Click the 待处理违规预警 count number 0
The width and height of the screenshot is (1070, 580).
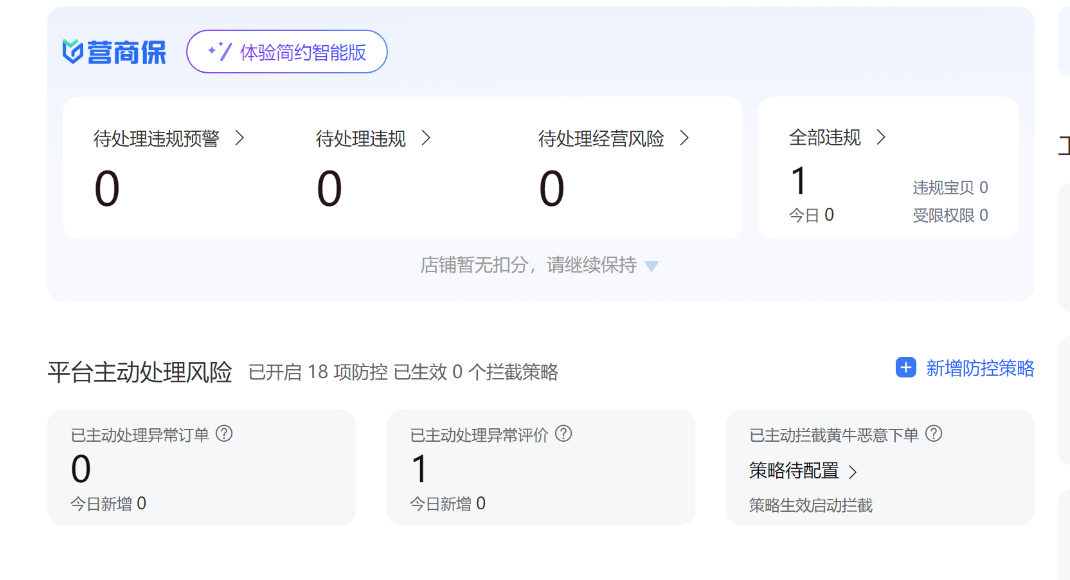coord(107,189)
